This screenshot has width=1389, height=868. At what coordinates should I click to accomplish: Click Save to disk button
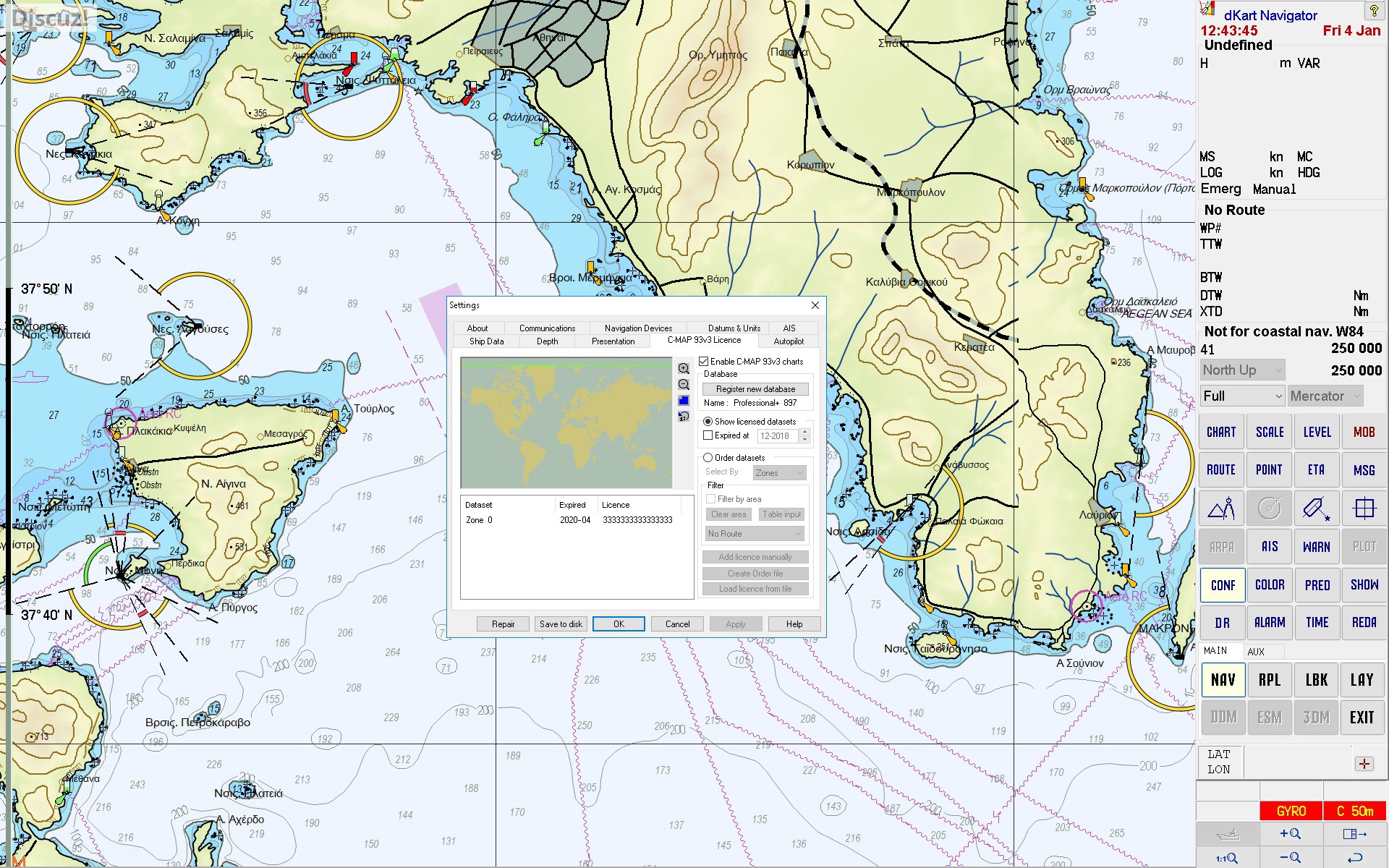coord(561,624)
